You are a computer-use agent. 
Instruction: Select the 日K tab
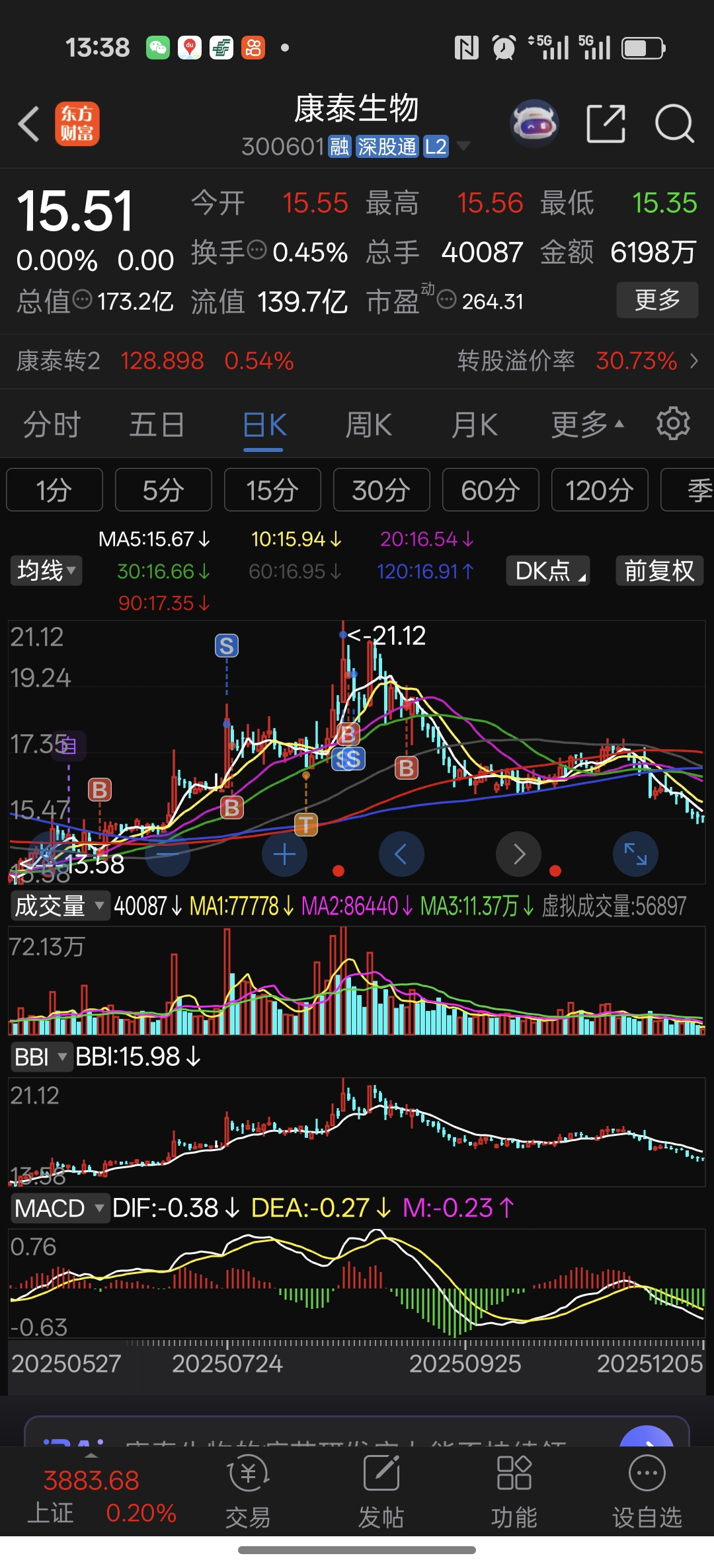pos(264,424)
